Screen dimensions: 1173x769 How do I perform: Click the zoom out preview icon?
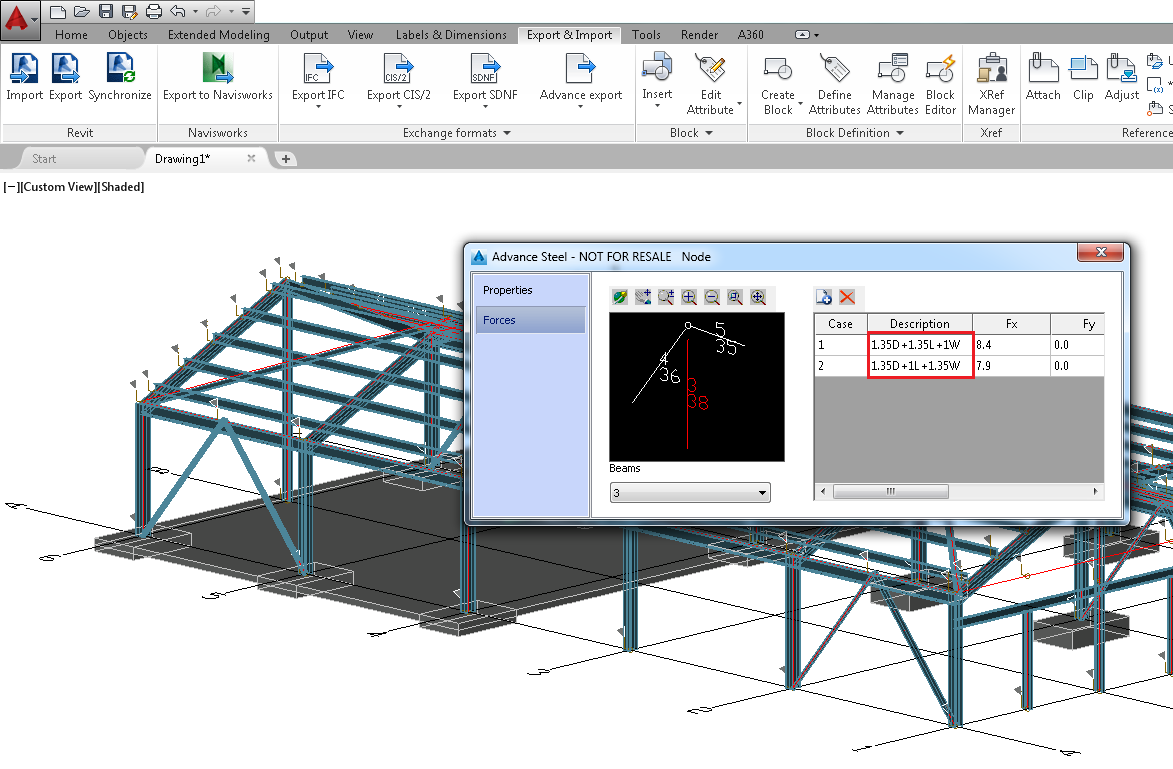[x=712, y=297]
